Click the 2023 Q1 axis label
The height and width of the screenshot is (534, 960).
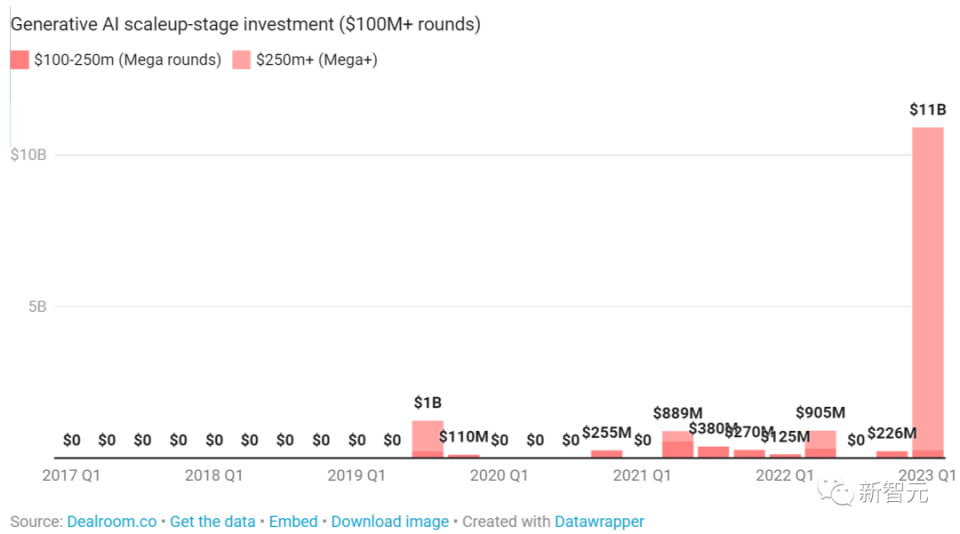click(x=927, y=476)
